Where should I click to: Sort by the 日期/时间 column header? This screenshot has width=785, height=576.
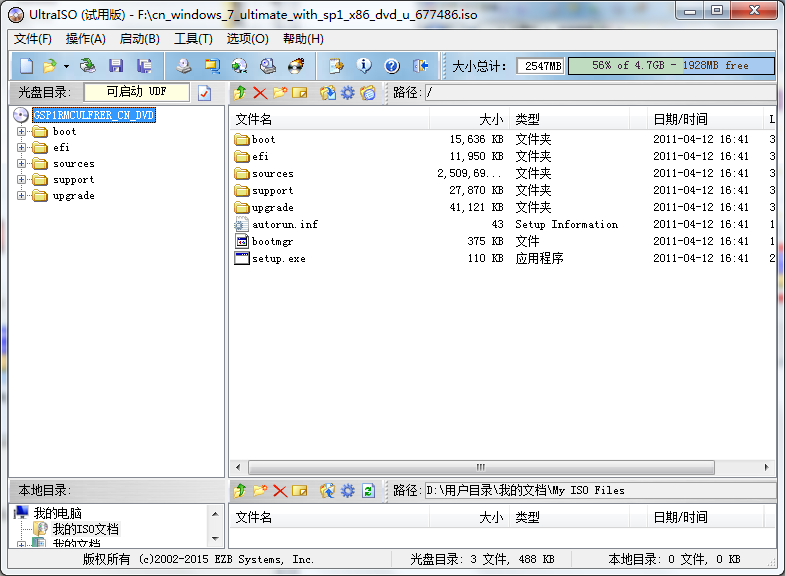click(x=680, y=120)
